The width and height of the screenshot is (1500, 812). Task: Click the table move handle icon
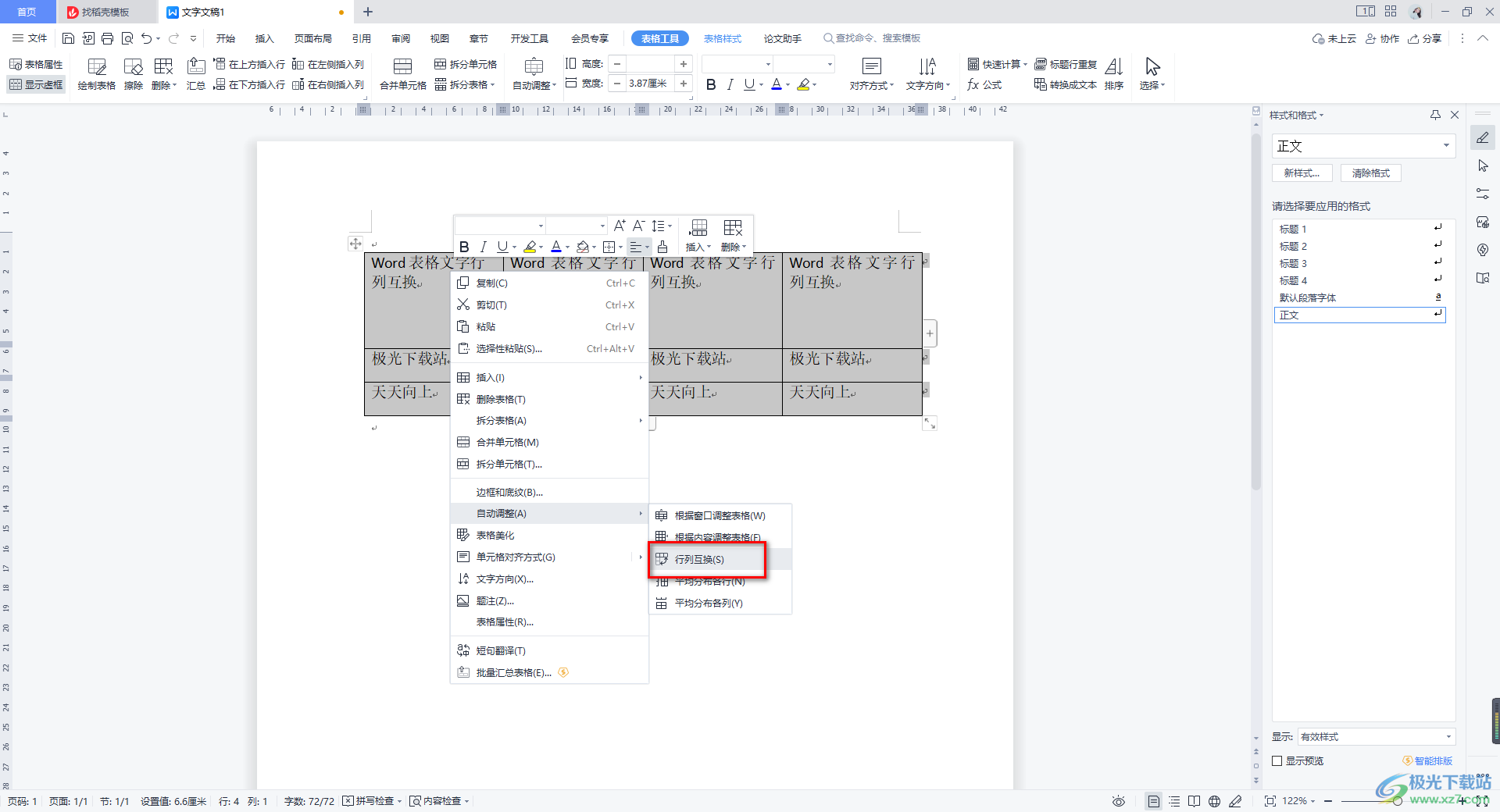[x=355, y=244]
